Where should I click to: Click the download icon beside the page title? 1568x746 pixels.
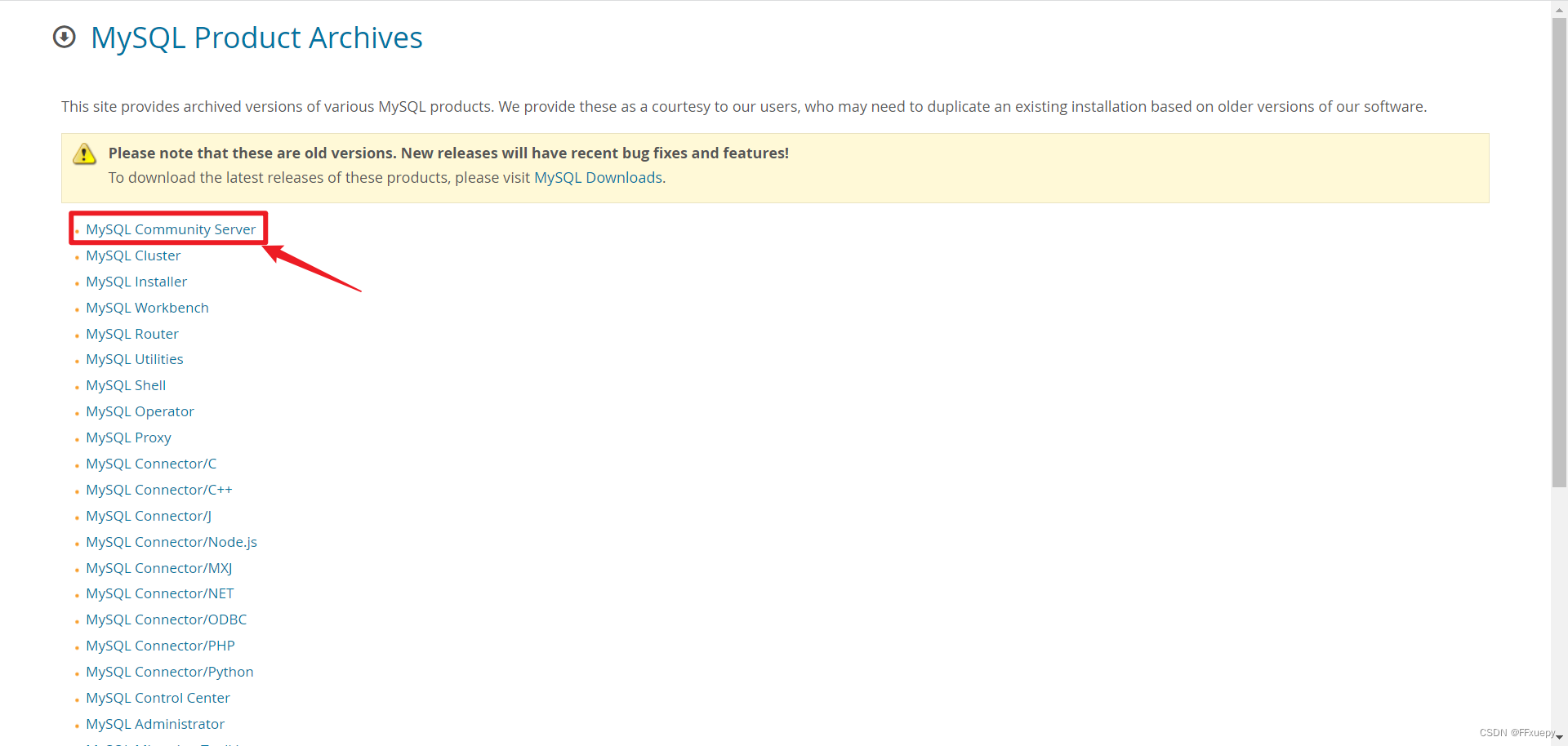tap(65, 38)
